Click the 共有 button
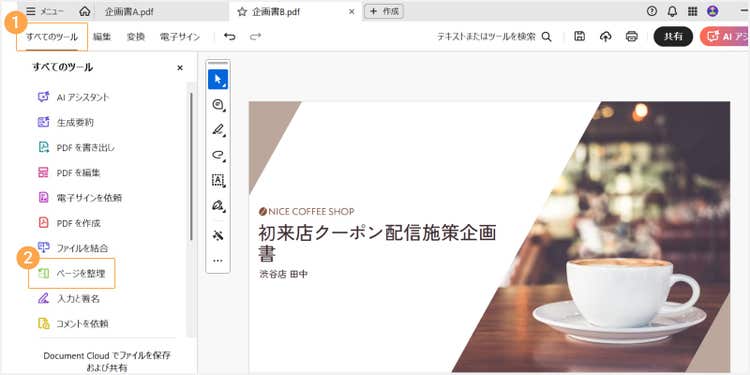Viewport: 750px width, 375px height. (x=673, y=36)
